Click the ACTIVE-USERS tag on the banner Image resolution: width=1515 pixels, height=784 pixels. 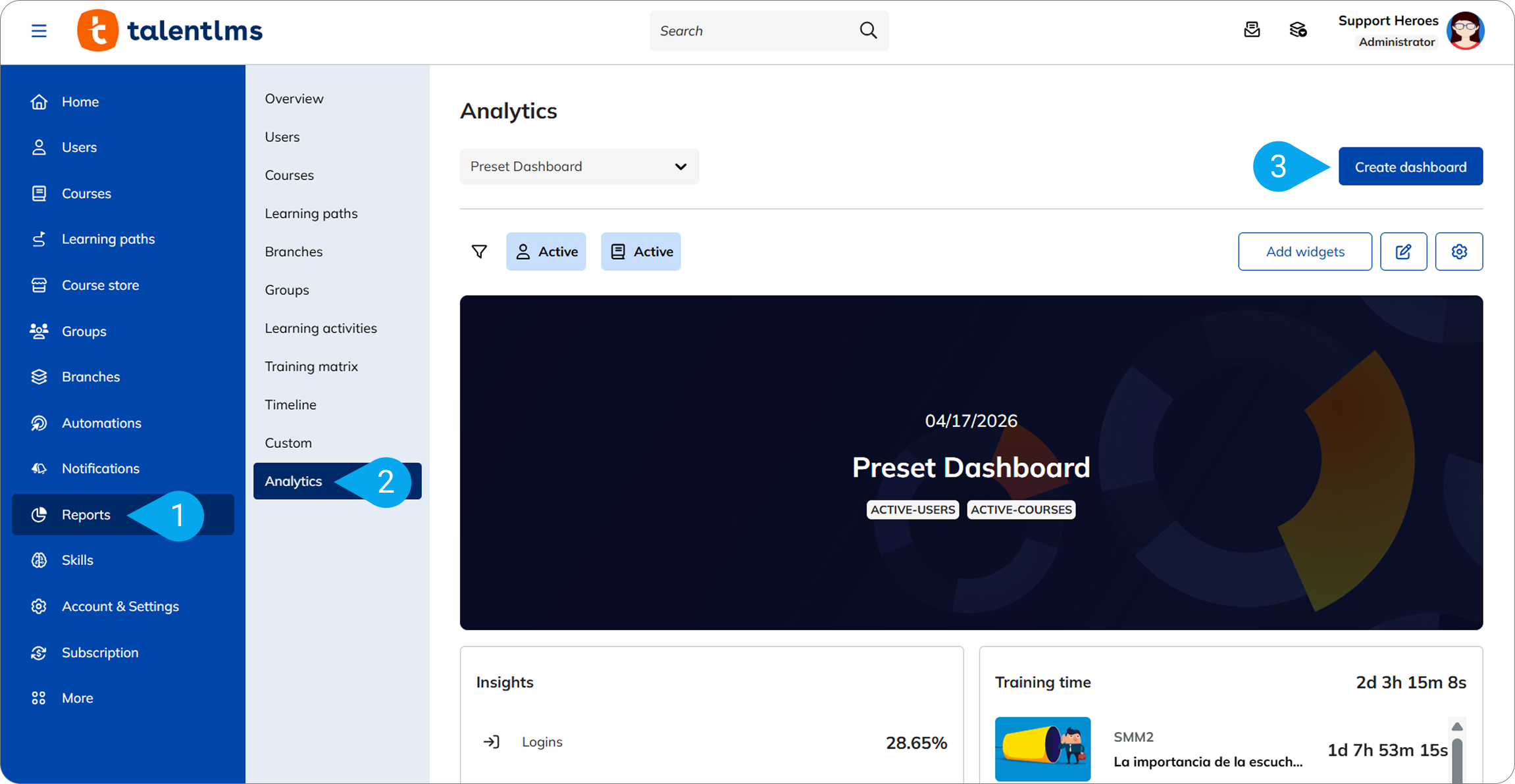(x=912, y=510)
